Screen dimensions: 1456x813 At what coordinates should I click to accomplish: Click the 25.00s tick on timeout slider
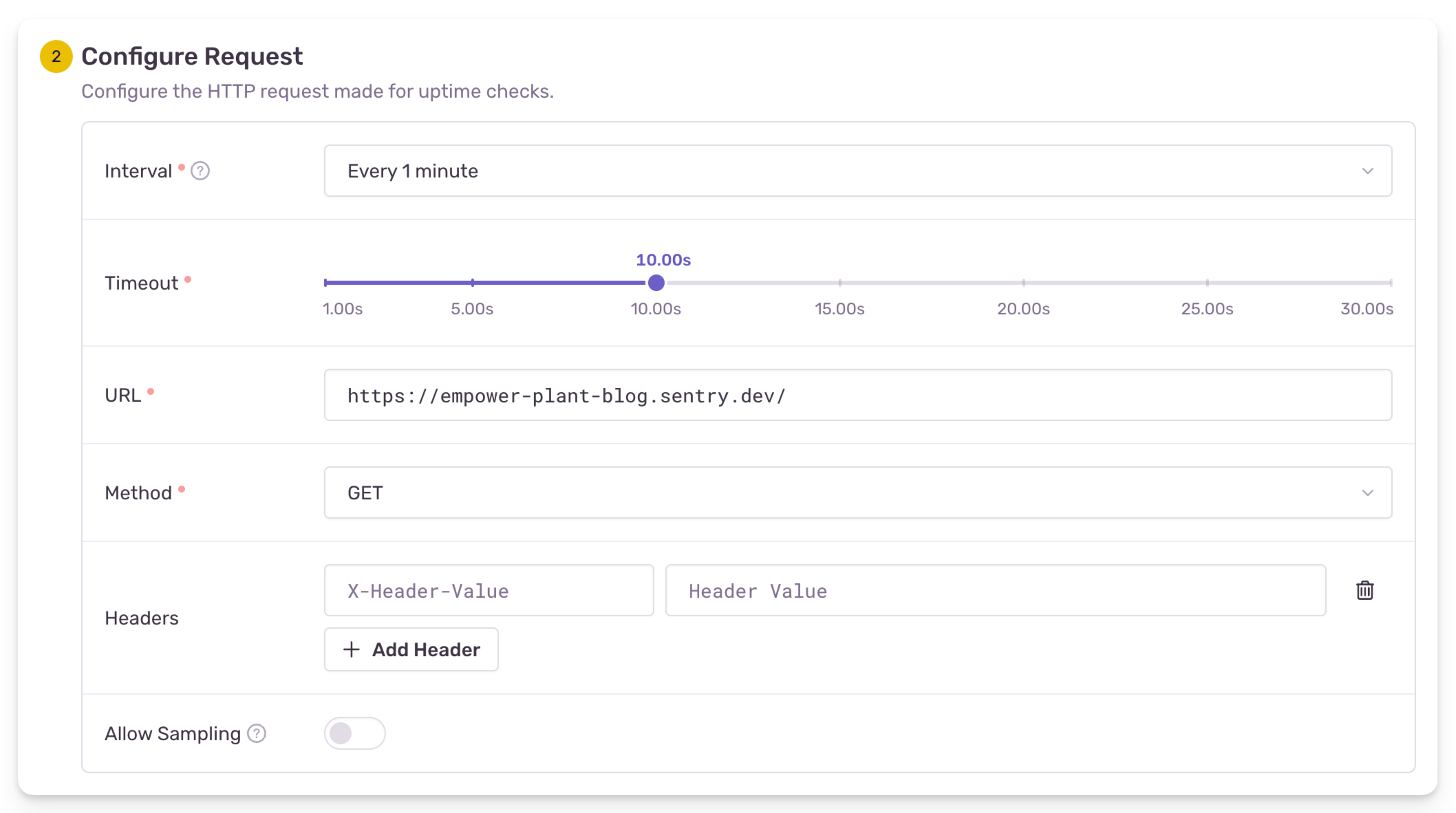[1208, 283]
